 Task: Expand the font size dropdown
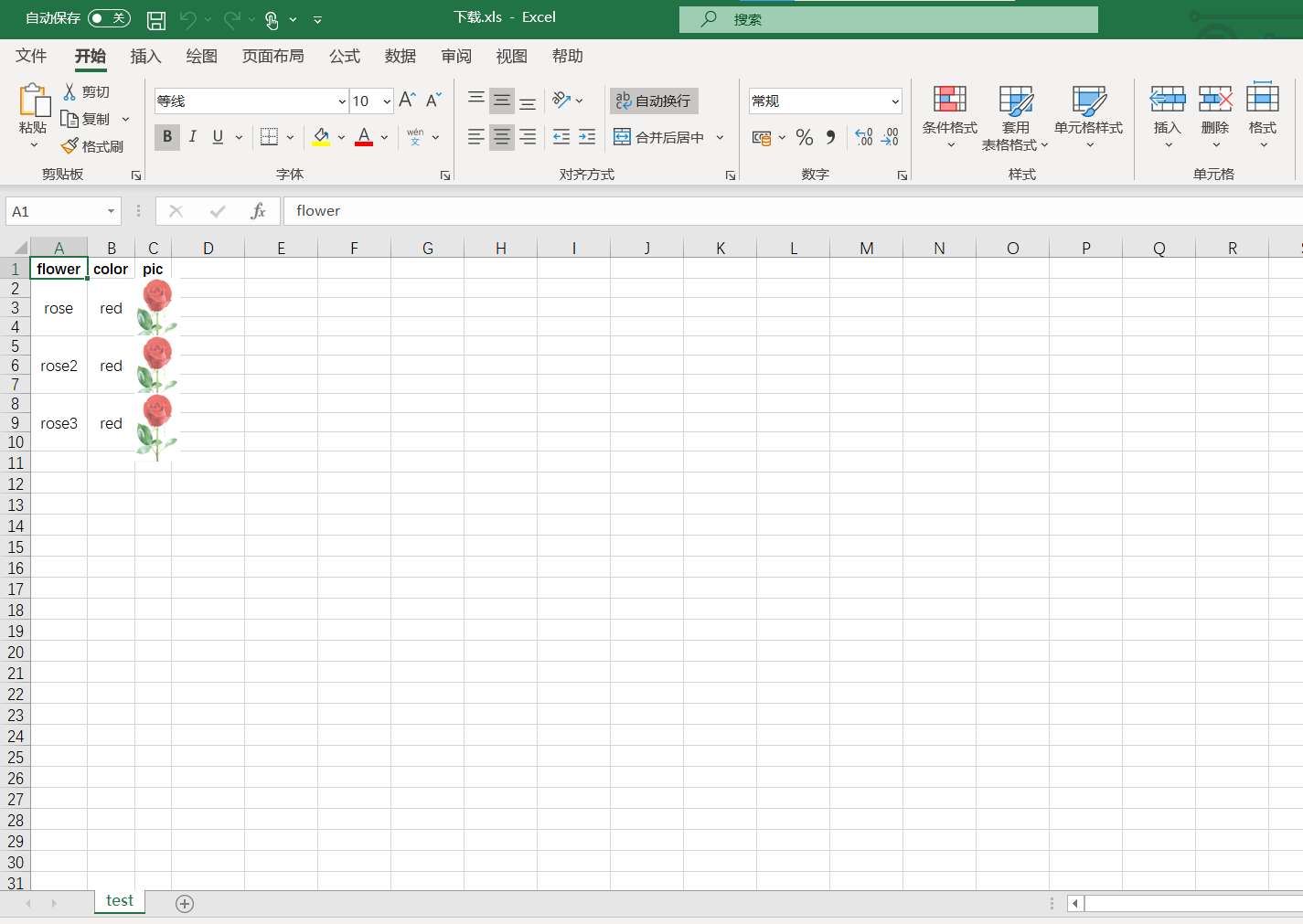coord(386,101)
